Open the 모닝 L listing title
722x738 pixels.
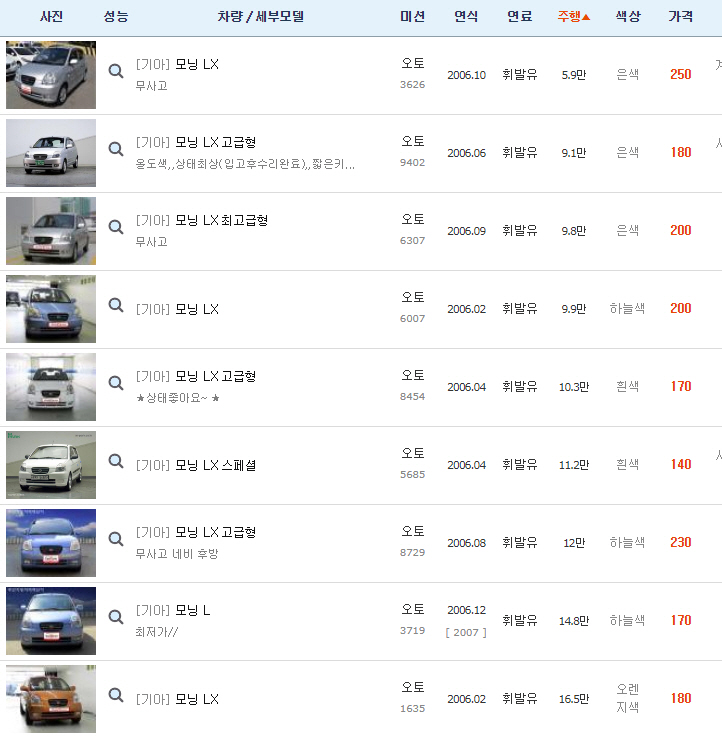click(x=173, y=610)
